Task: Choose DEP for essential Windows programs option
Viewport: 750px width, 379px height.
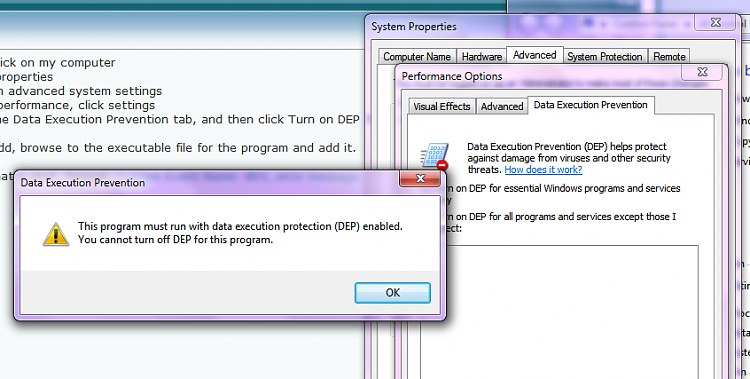Action: coord(563,189)
